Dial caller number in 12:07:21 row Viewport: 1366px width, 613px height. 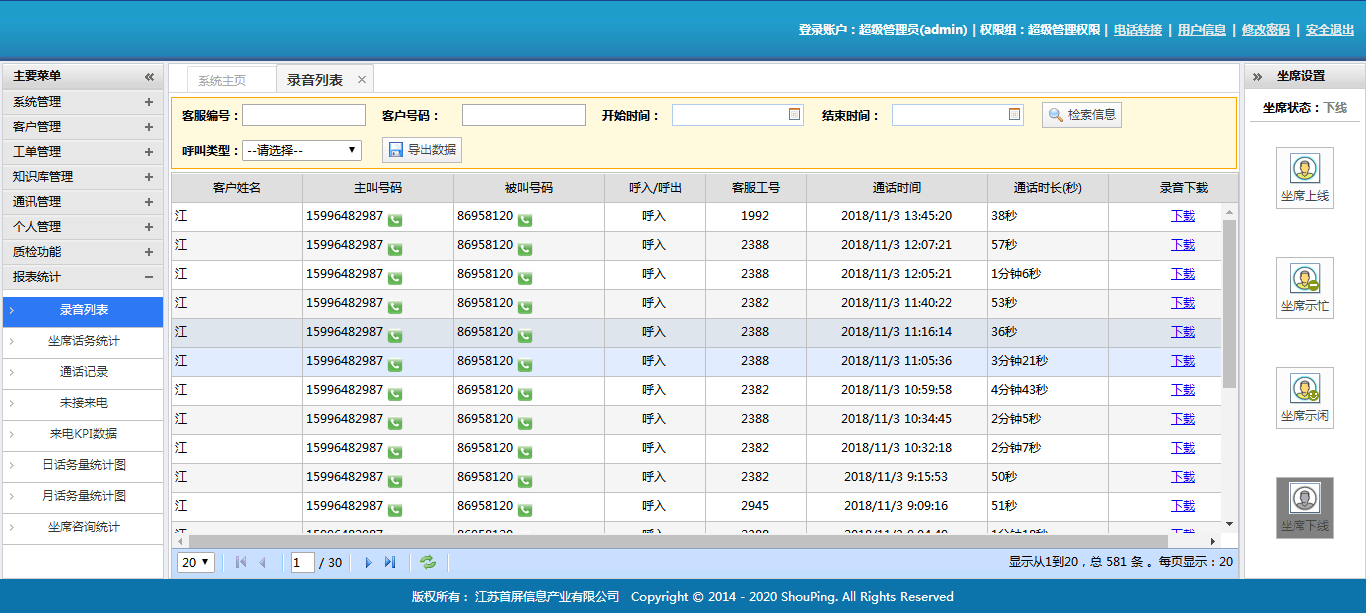395,248
